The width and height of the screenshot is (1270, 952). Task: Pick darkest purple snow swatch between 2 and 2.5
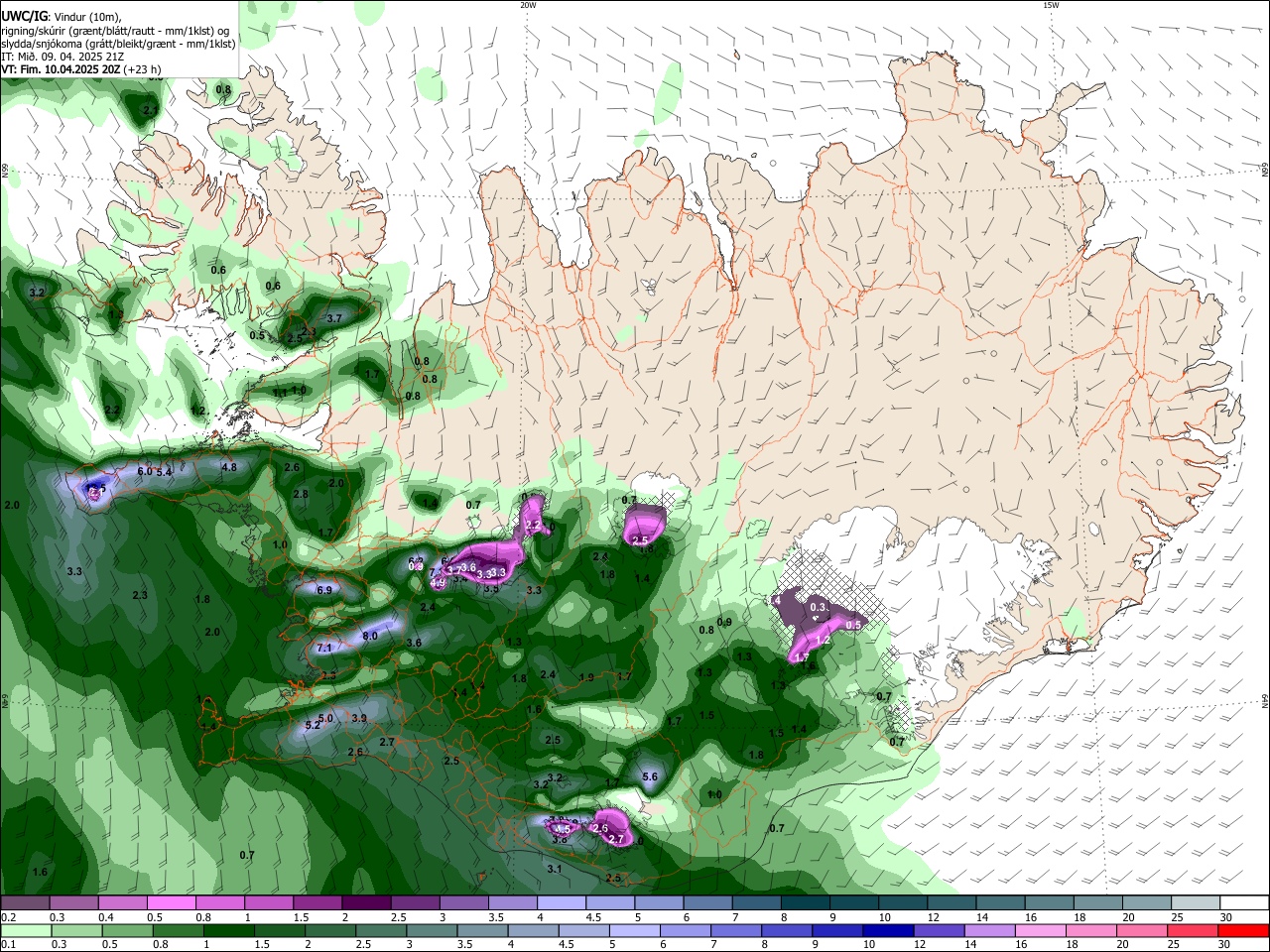[366, 903]
